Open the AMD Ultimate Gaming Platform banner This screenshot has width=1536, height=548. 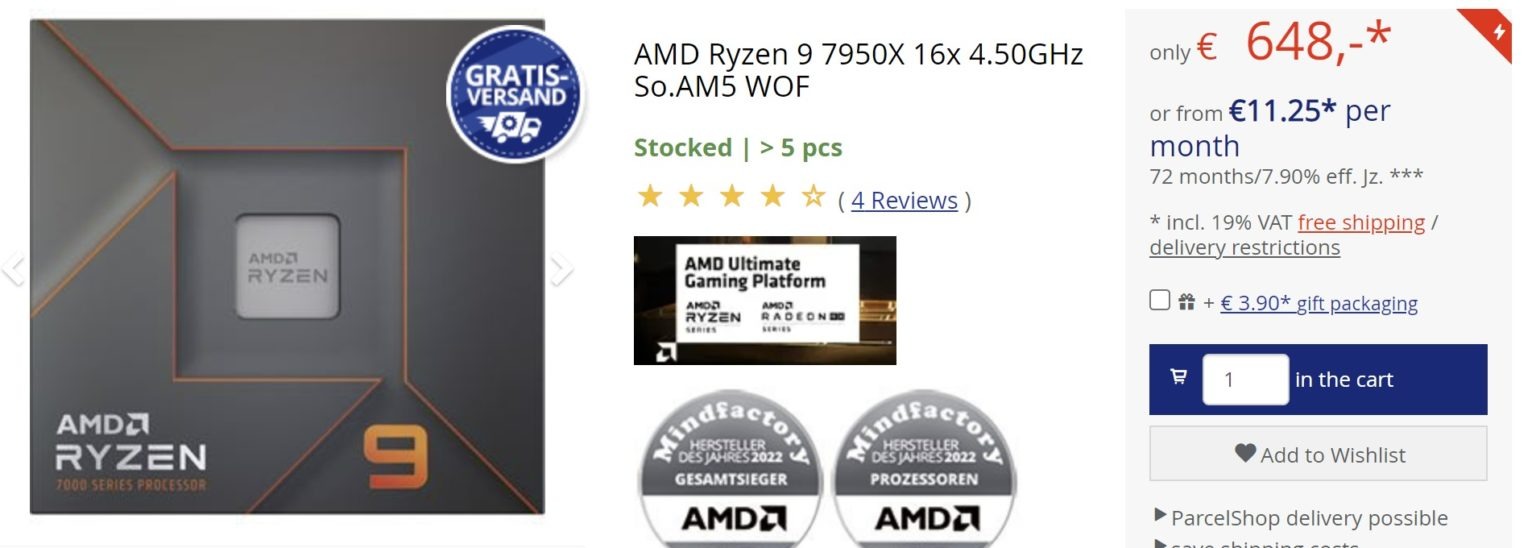[x=765, y=300]
